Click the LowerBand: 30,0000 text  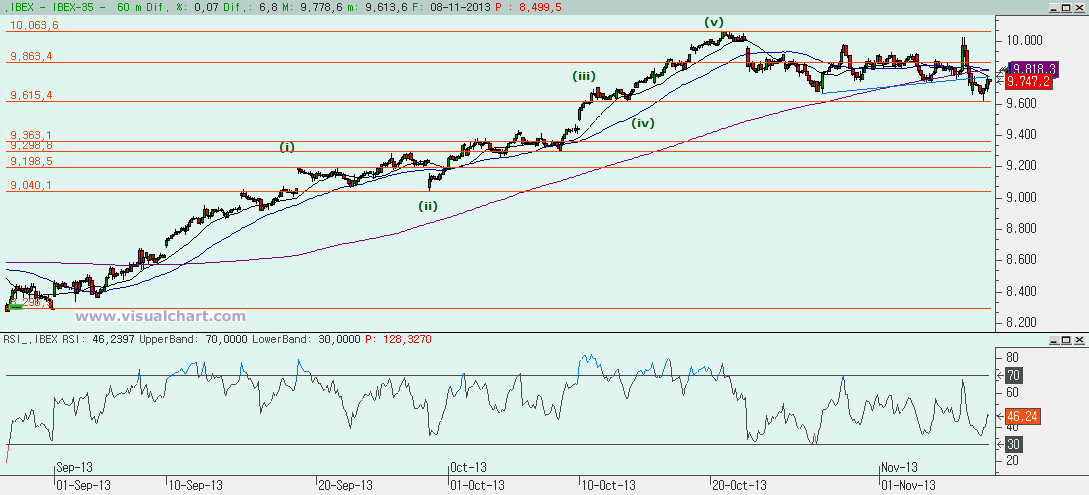coord(305,339)
